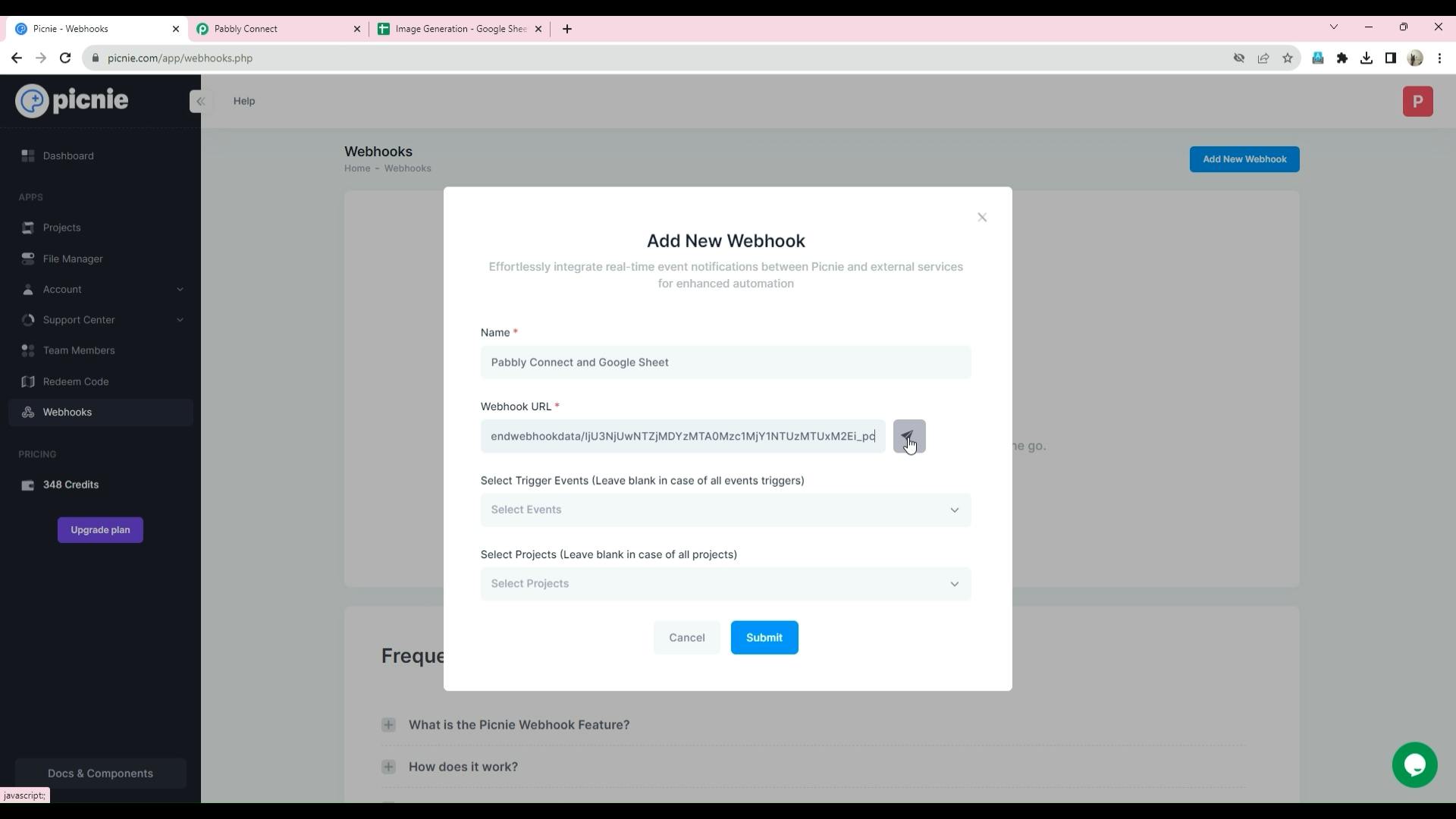
Task: Reload the page in browser
Action: (65, 58)
